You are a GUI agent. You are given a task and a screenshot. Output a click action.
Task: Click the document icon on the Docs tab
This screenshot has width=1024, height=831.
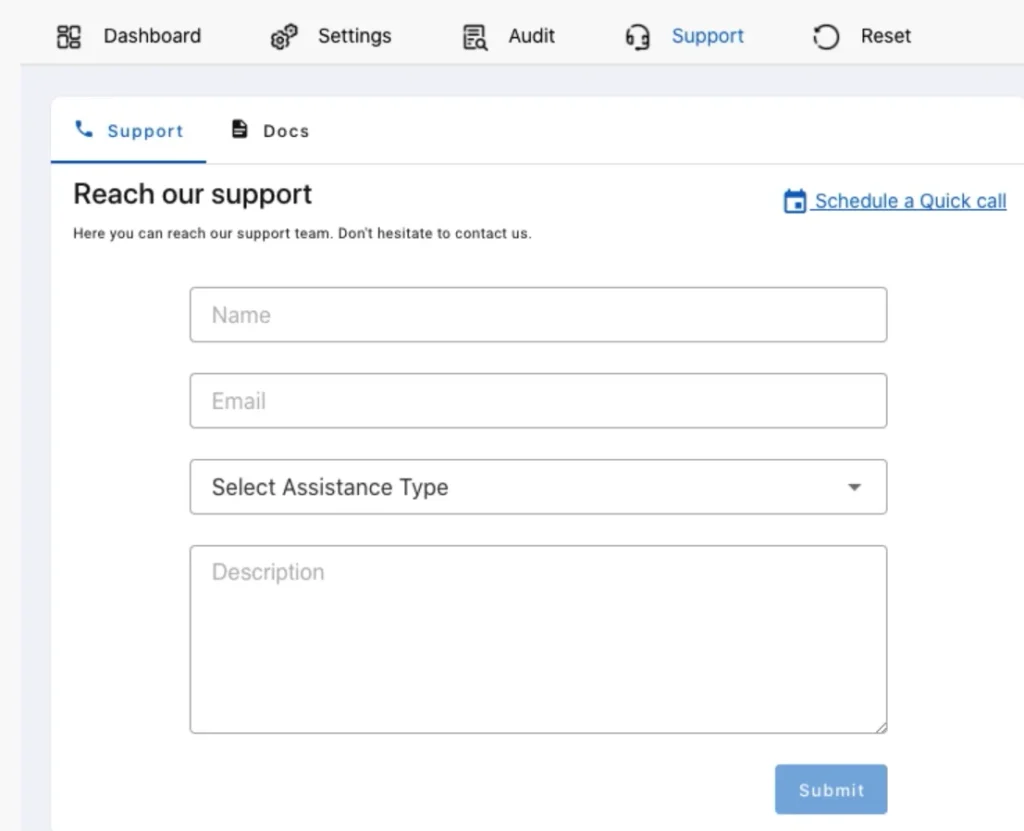[x=239, y=129]
